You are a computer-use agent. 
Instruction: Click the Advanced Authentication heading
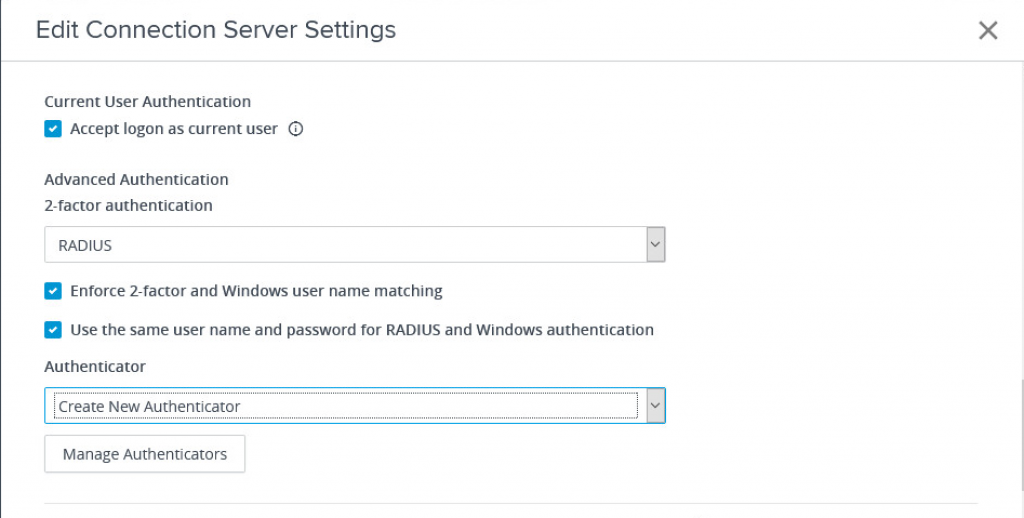tap(137, 180)
